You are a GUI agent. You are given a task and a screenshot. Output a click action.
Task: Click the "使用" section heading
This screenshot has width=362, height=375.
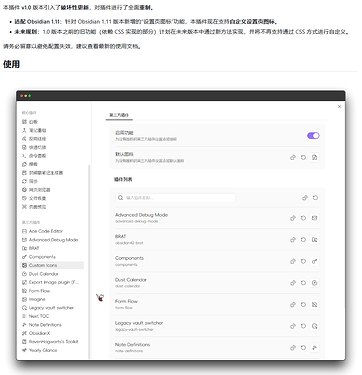coord(11,64)
